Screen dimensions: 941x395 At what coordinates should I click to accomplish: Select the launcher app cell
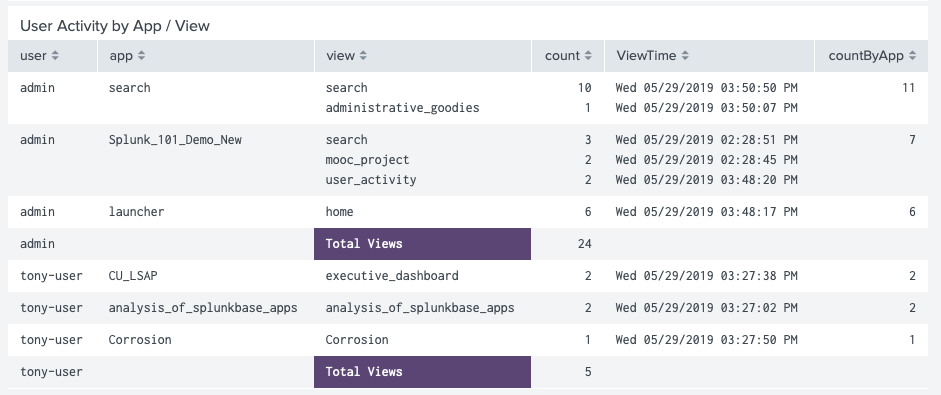[136, 212]
